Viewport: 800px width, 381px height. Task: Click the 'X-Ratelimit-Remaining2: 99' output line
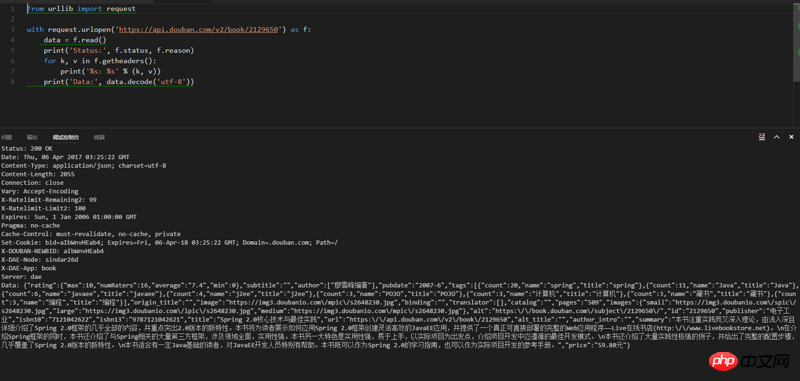pos(48,200)
